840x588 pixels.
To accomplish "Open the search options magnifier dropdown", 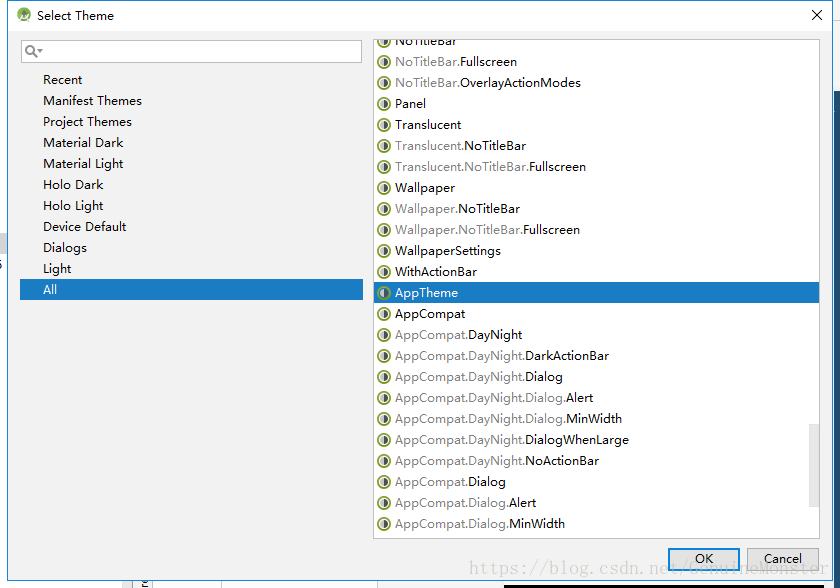I will [34, 51].
